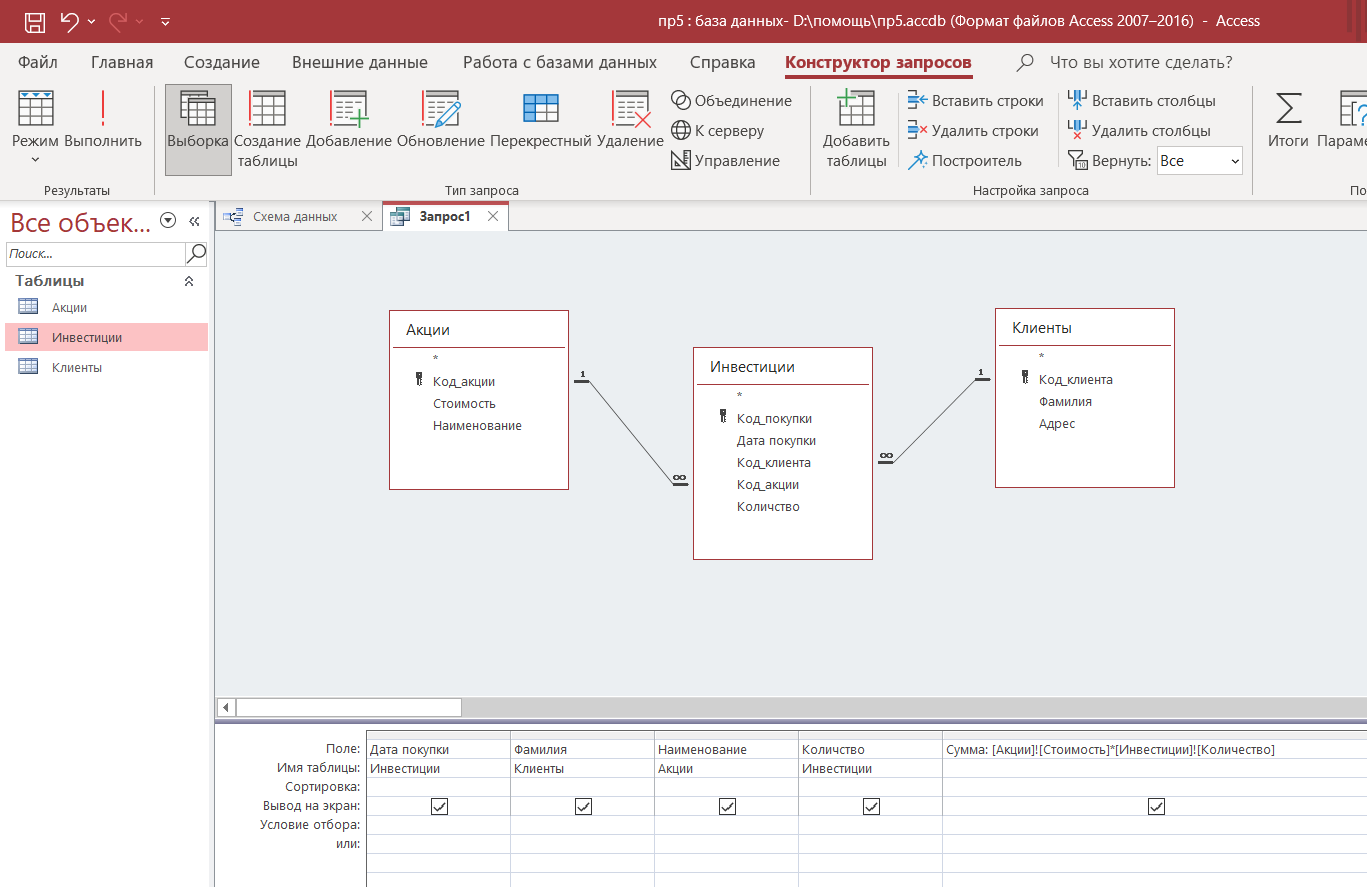
Task: Select Конструктор запросов ribbon tab
Action: click(x=878, y=62)
